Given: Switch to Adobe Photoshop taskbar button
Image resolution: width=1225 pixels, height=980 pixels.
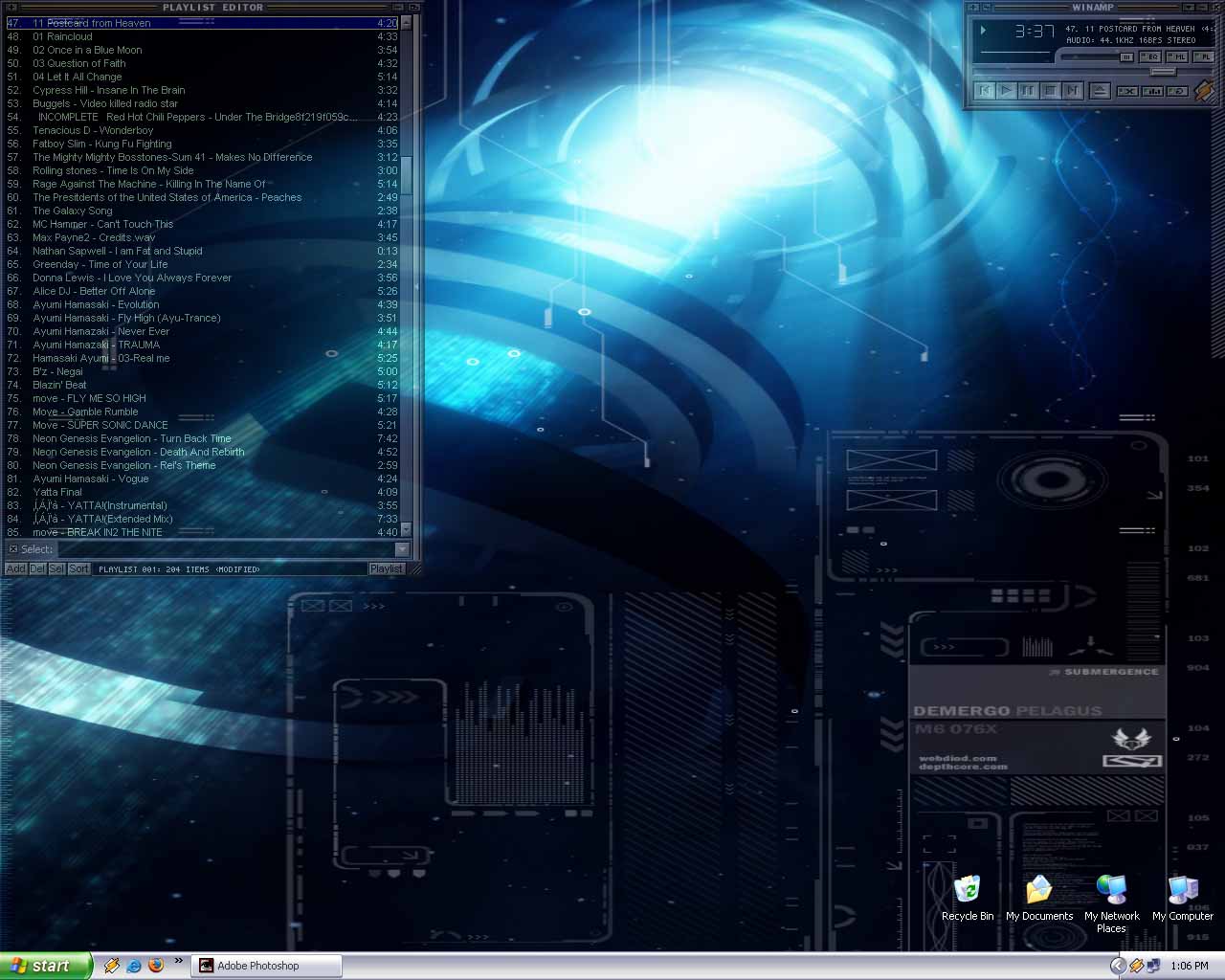Looking at the screenshot, I should 267,966.
